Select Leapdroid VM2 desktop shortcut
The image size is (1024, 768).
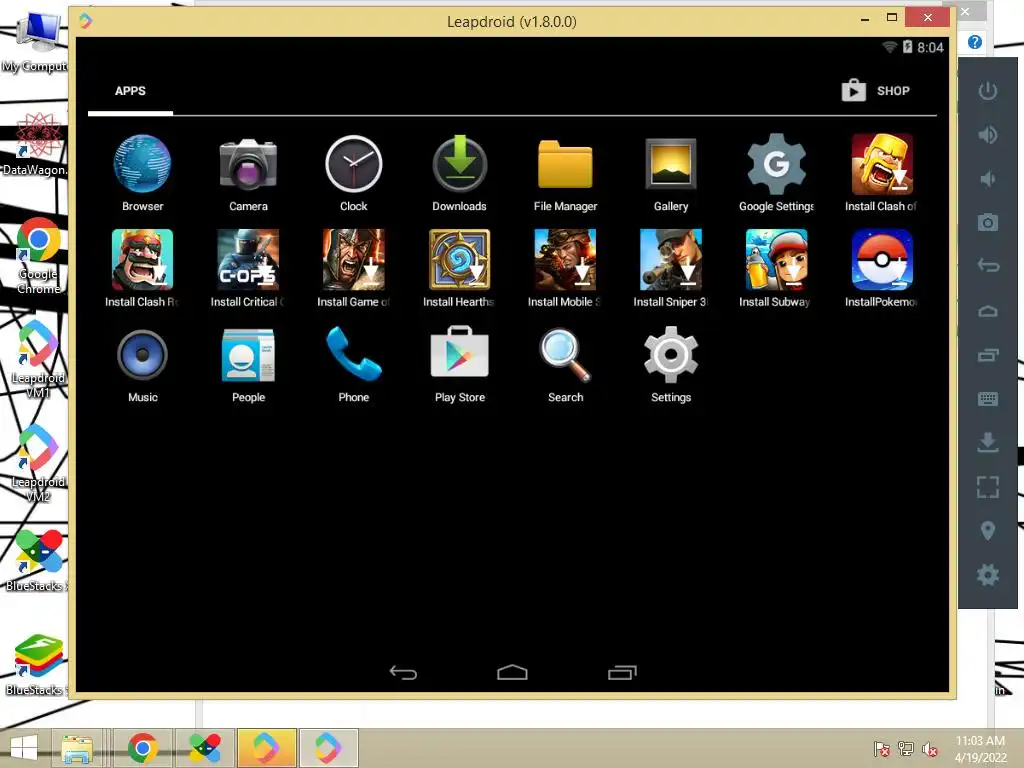click(x=38, y=463)
